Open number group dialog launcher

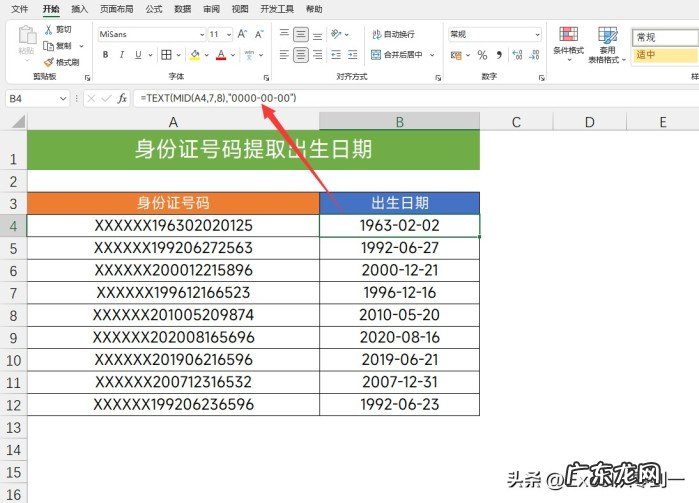tap(542, 78)
